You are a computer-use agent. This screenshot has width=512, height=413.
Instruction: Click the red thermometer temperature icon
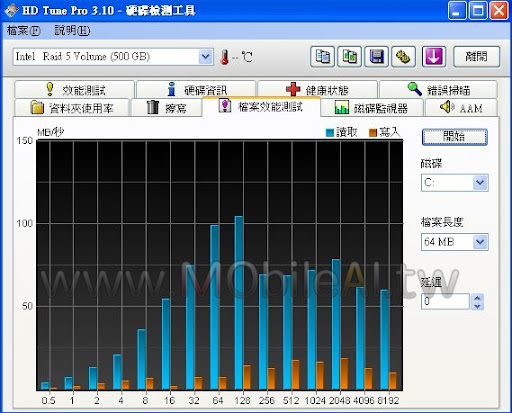pos(224,57)
